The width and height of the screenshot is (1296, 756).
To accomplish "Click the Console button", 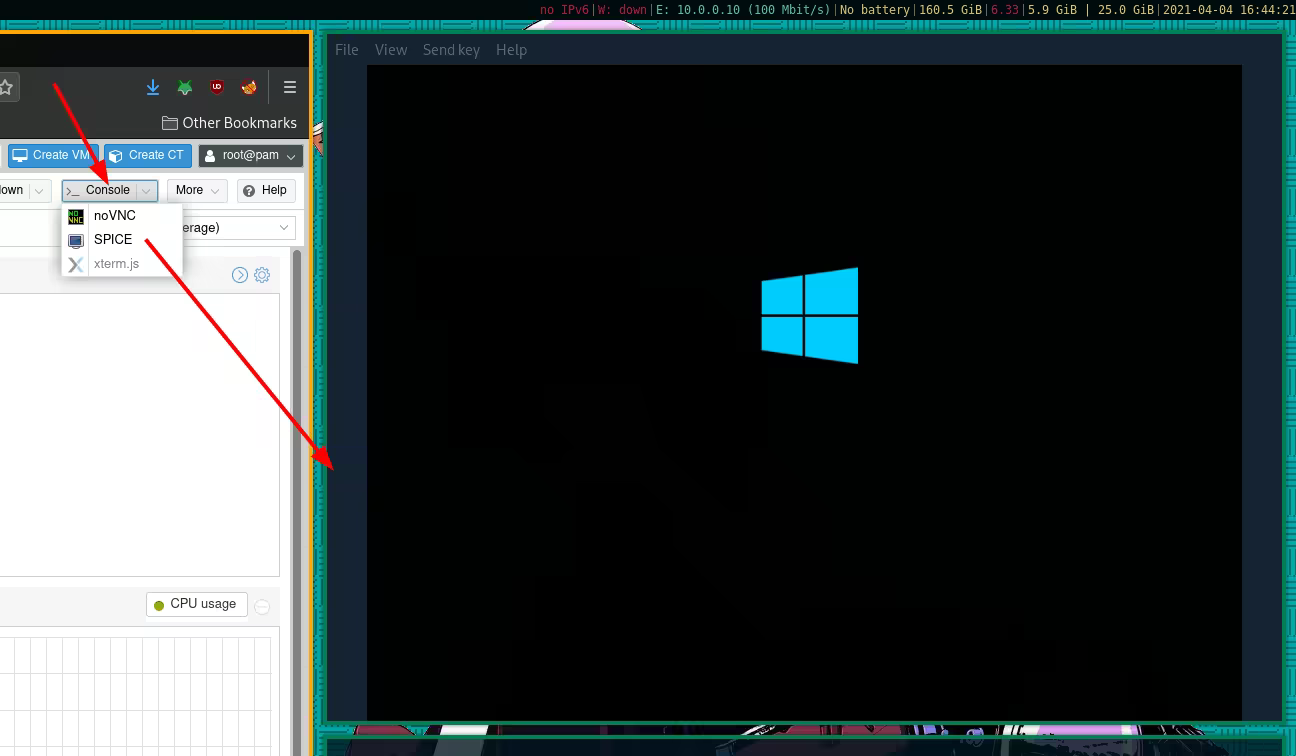I will [99, 190].
